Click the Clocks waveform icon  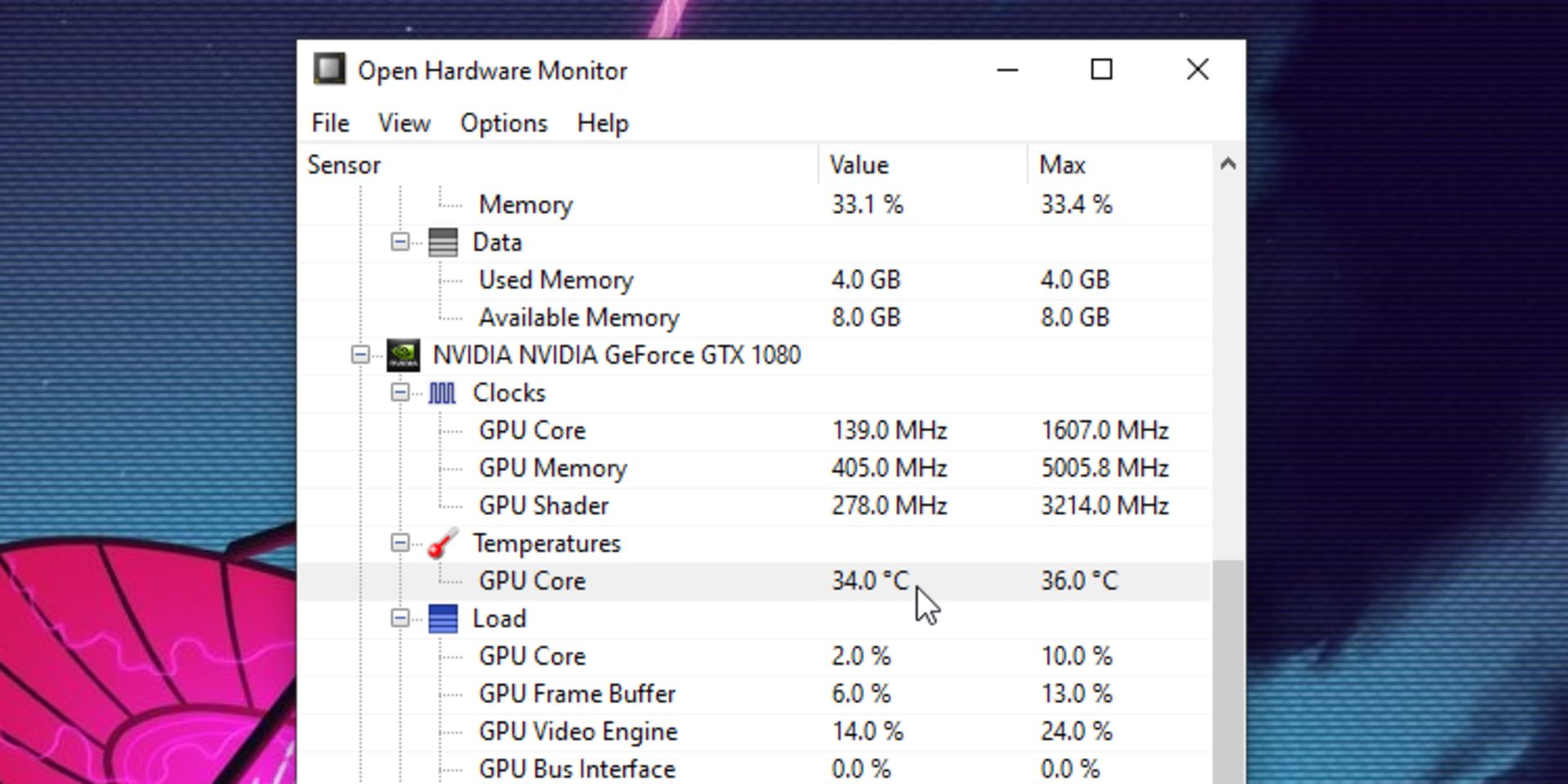coord(442,393)
